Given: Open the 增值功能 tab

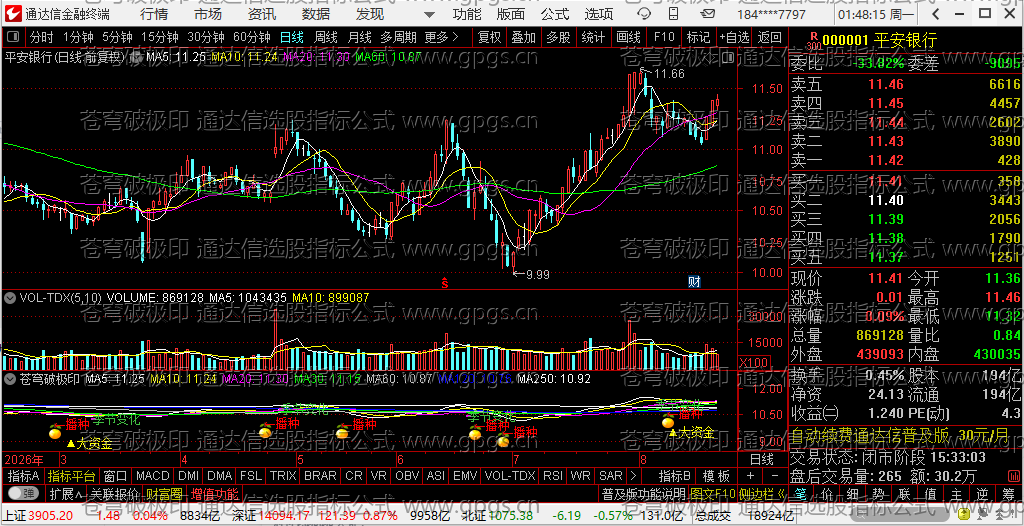Looking at the screenshot, I should (214, 493).
